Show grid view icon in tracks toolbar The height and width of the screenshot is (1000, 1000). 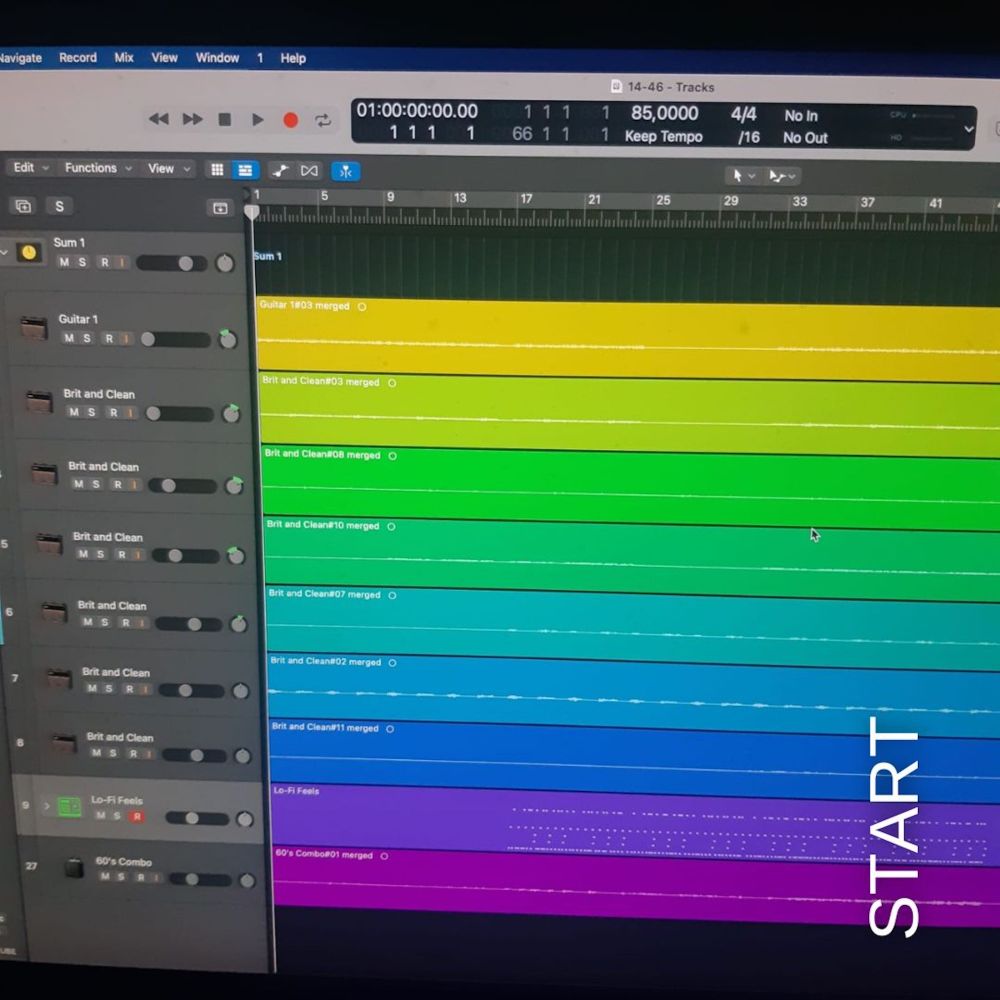coord(217,170)
